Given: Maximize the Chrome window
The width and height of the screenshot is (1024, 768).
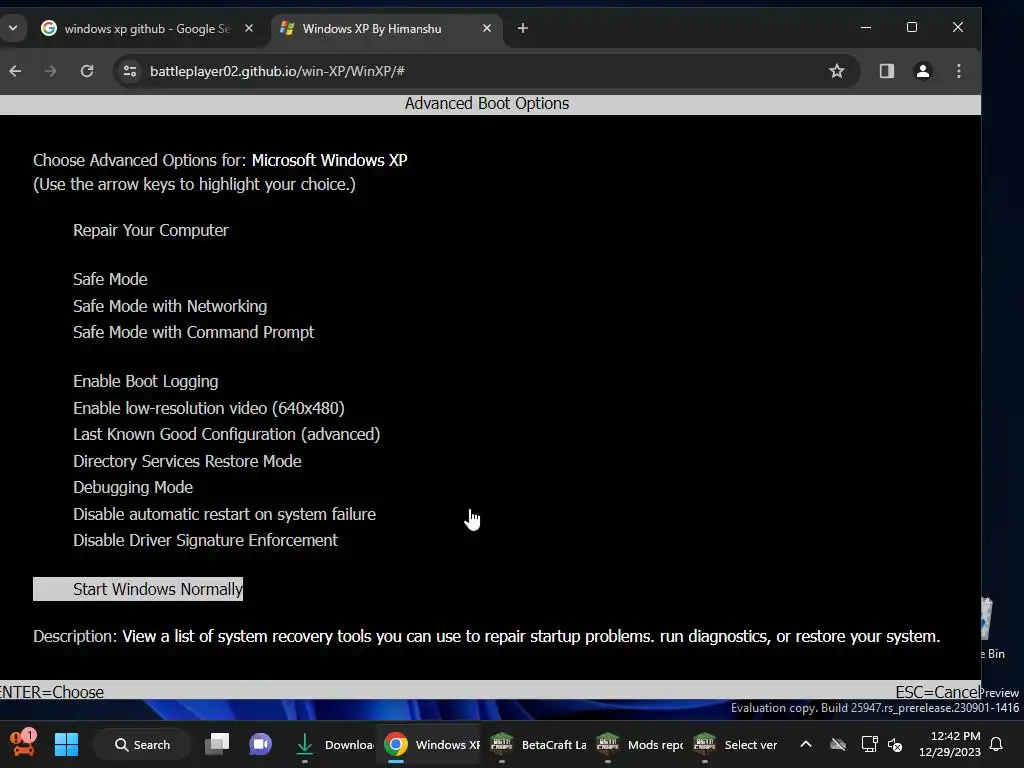Looking at the screenshot, I should (912, 27).
